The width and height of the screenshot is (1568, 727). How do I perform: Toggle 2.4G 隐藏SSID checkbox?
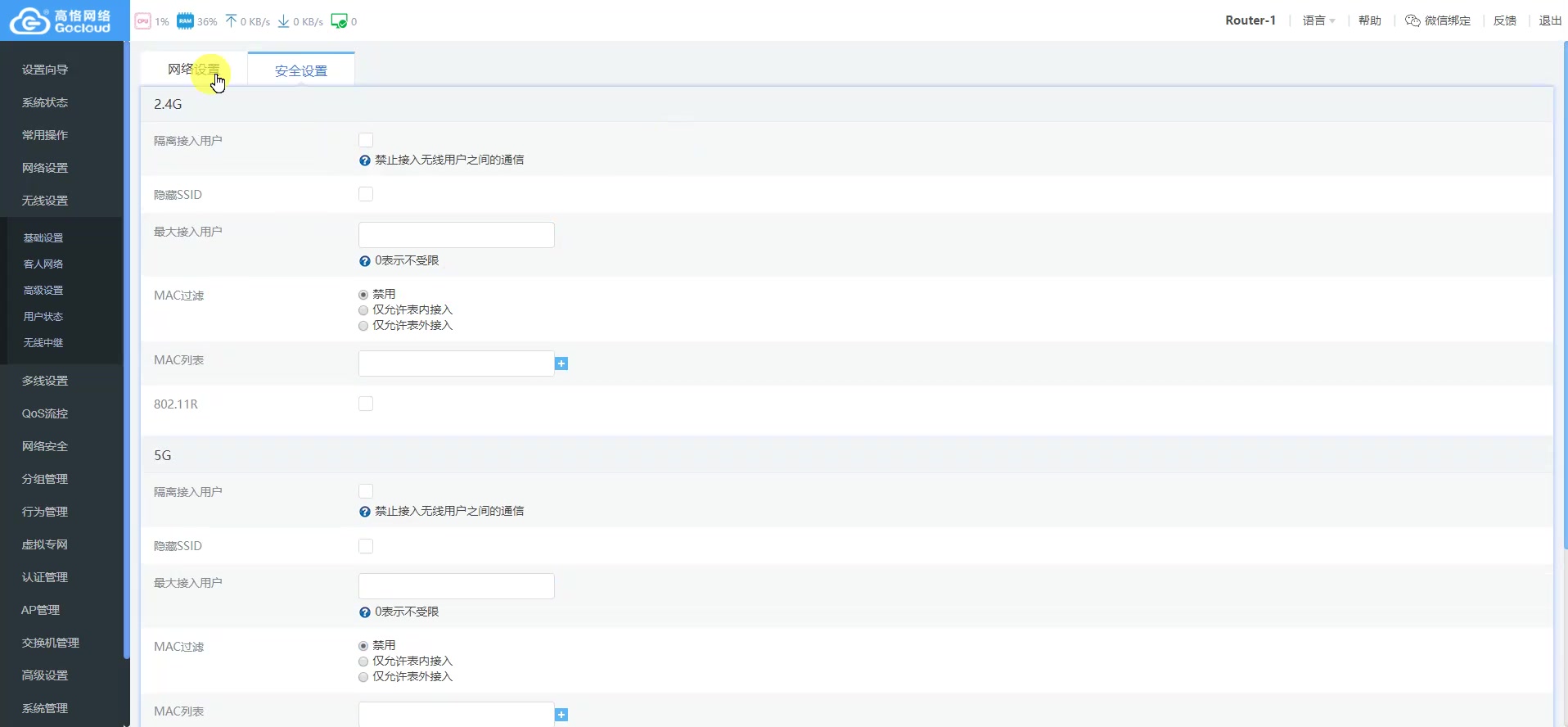click(366, 194)
